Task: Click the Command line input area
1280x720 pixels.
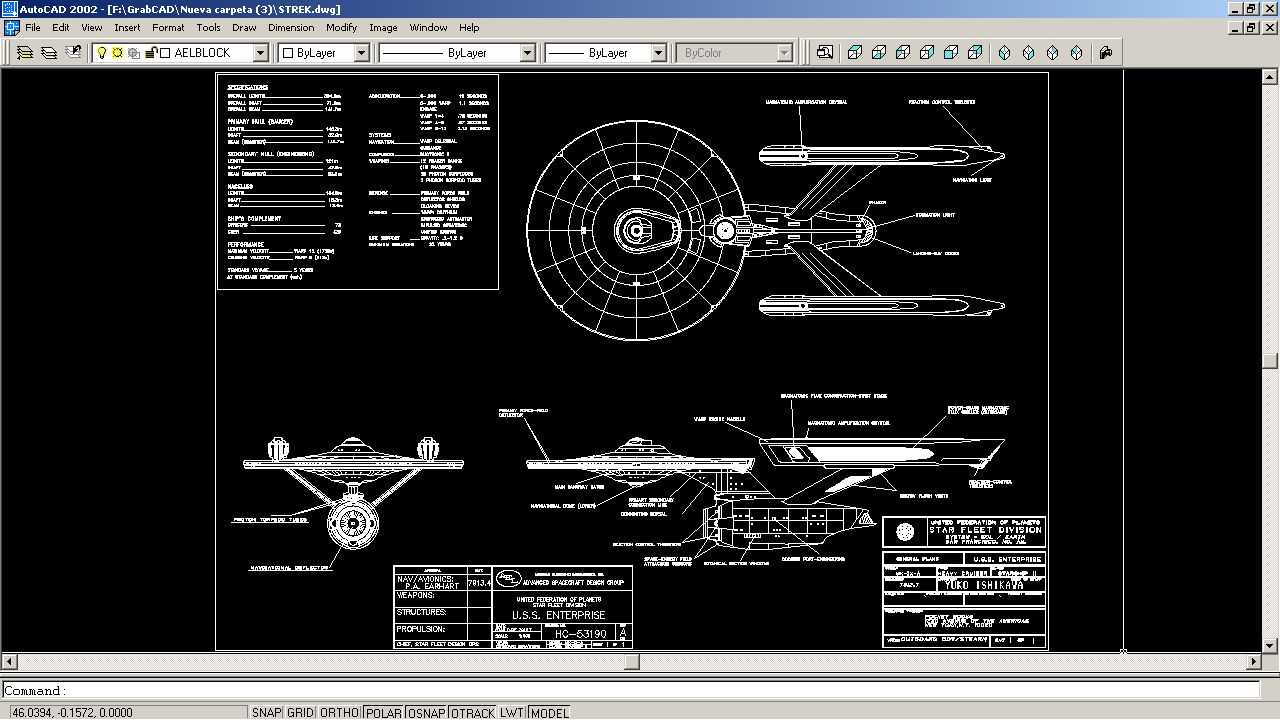Action: (630, 690)
